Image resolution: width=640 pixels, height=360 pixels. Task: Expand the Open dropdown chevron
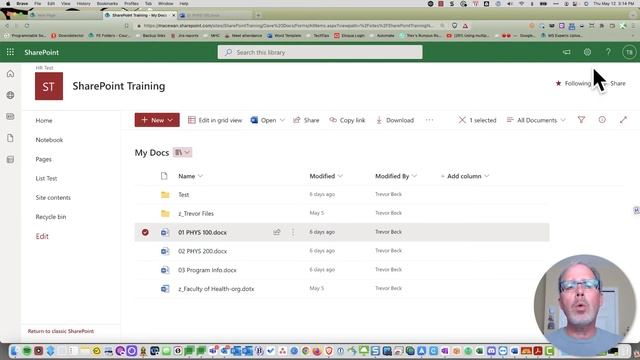(282, 120)
